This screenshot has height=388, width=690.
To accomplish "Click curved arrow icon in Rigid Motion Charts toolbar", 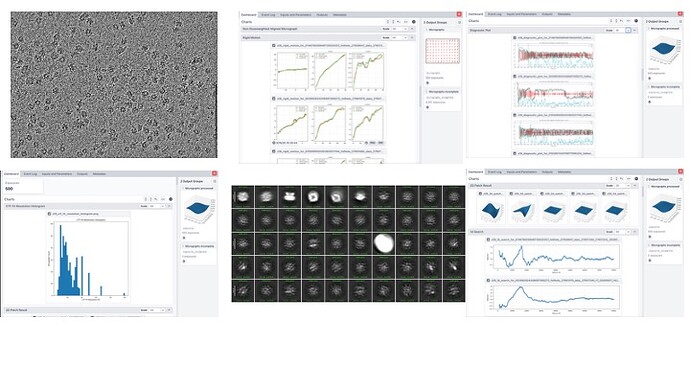I will pos(399,22).
